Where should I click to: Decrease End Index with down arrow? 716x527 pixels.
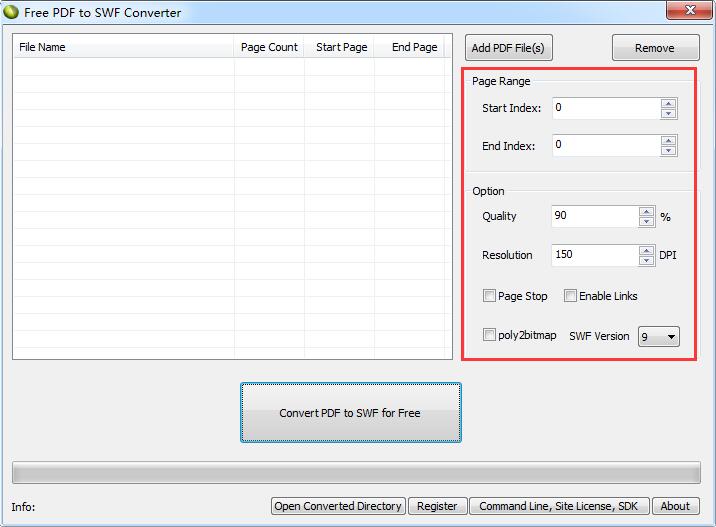pos(668,151)
